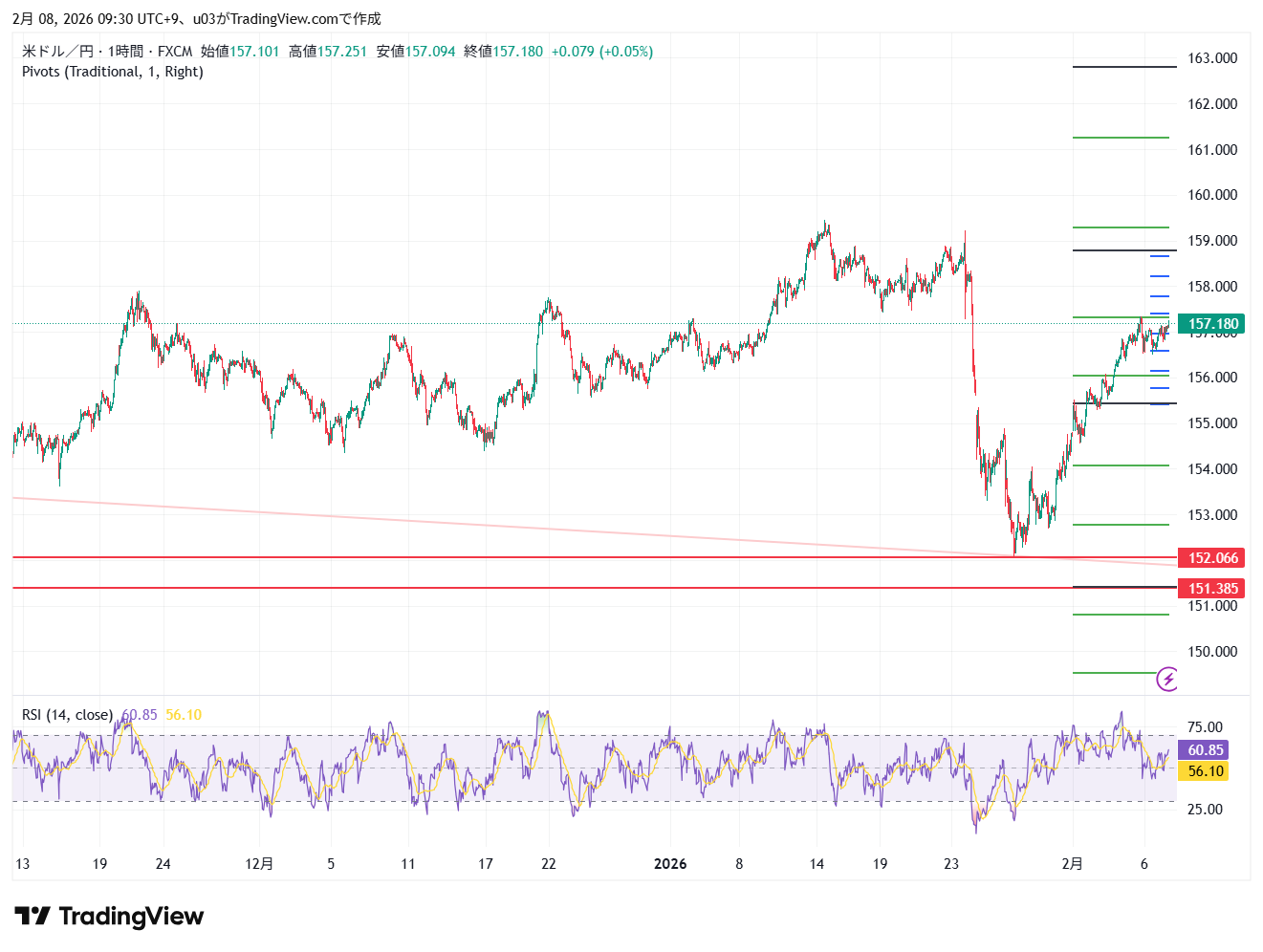Click the green 157.180 current price label
Viewport: 1263px width, 952px height.
(1211, 324)
